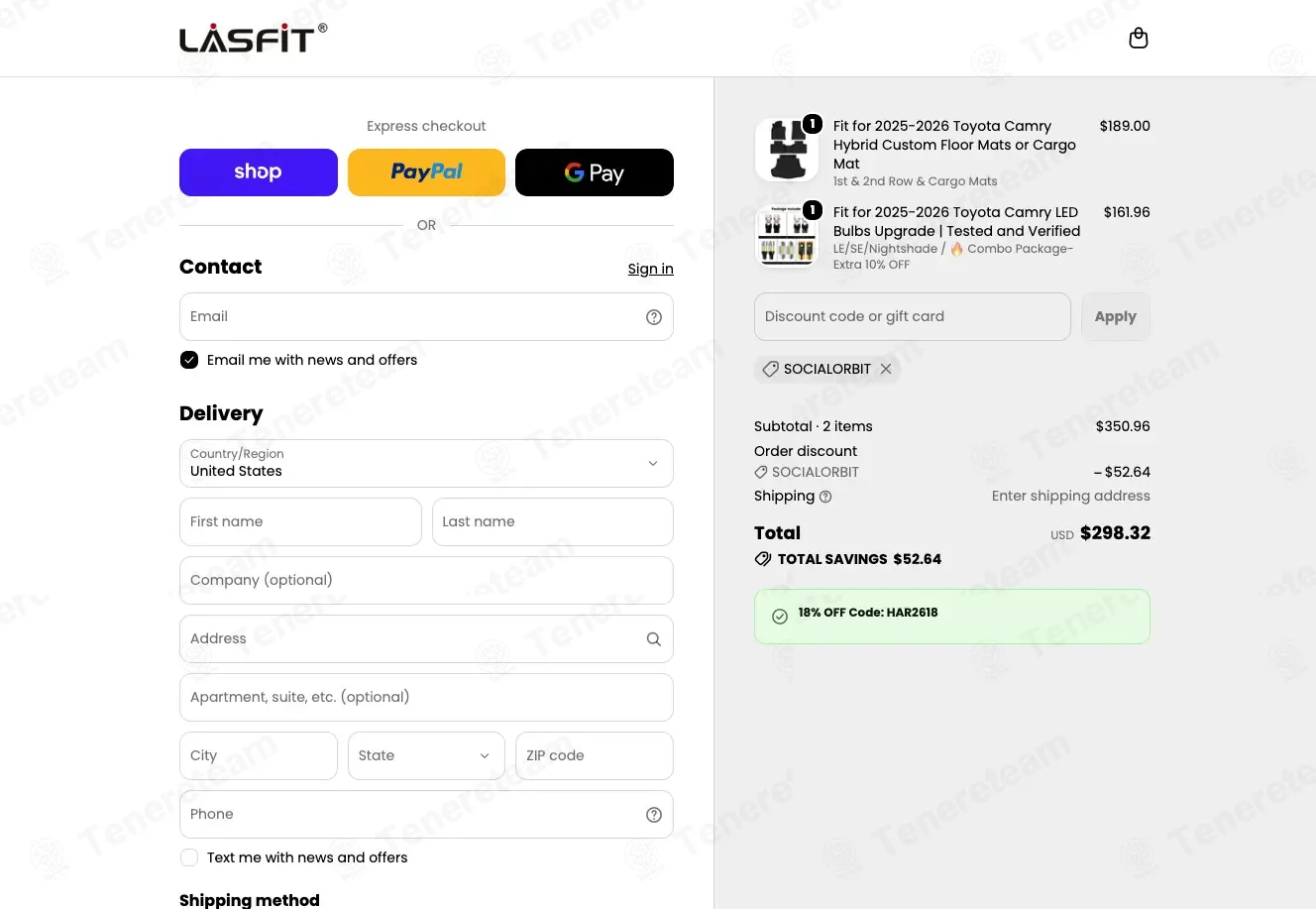This screenshot has width=1316, height=909.
Task: Click the Phone input field
Action: coord(426,815)
